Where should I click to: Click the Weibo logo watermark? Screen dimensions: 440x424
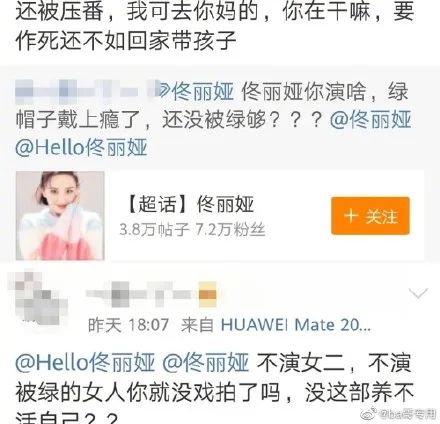point(370,414)
